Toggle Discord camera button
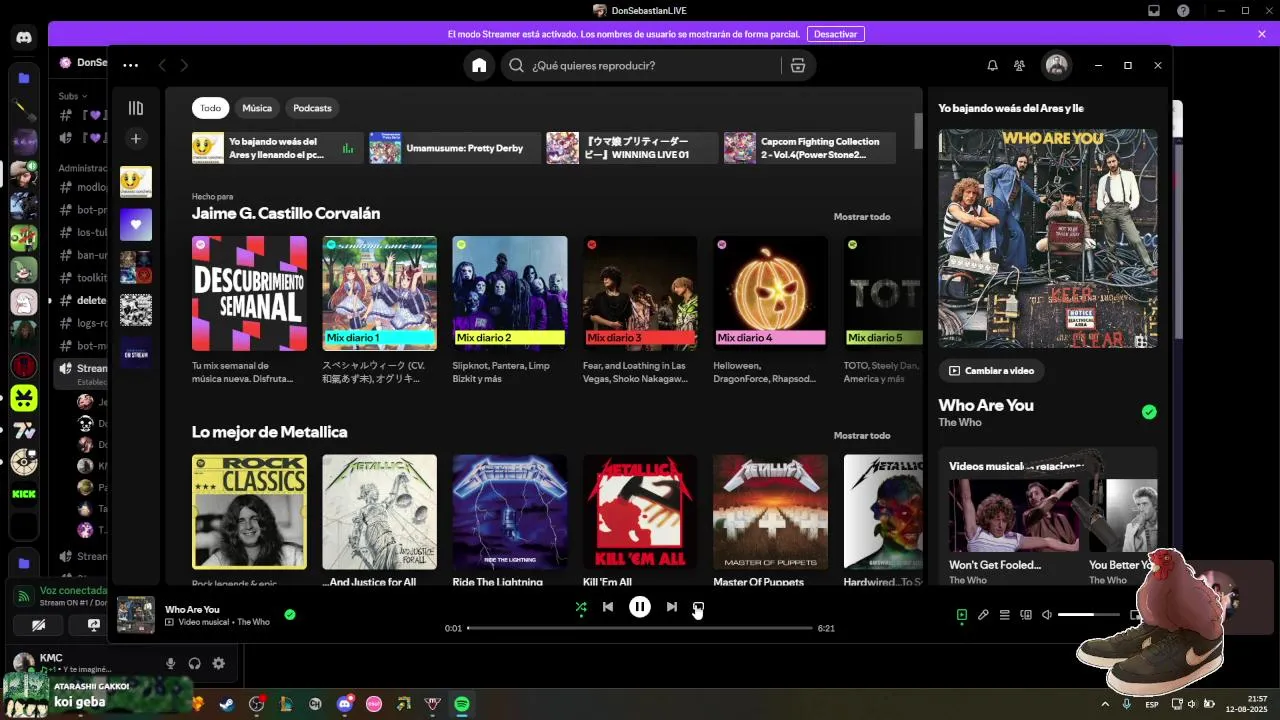1280x720 pixels. (x=38, y=625)
